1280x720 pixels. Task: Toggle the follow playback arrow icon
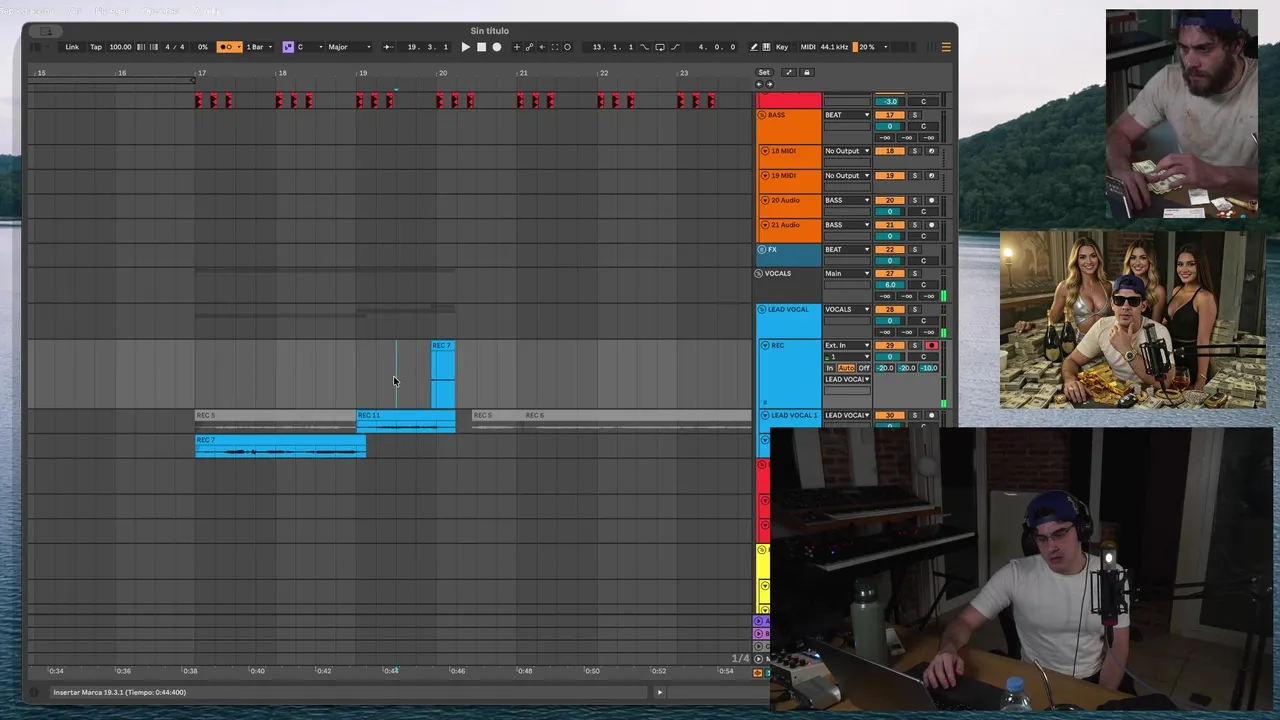pyautogui.click(x=388, y=47)
